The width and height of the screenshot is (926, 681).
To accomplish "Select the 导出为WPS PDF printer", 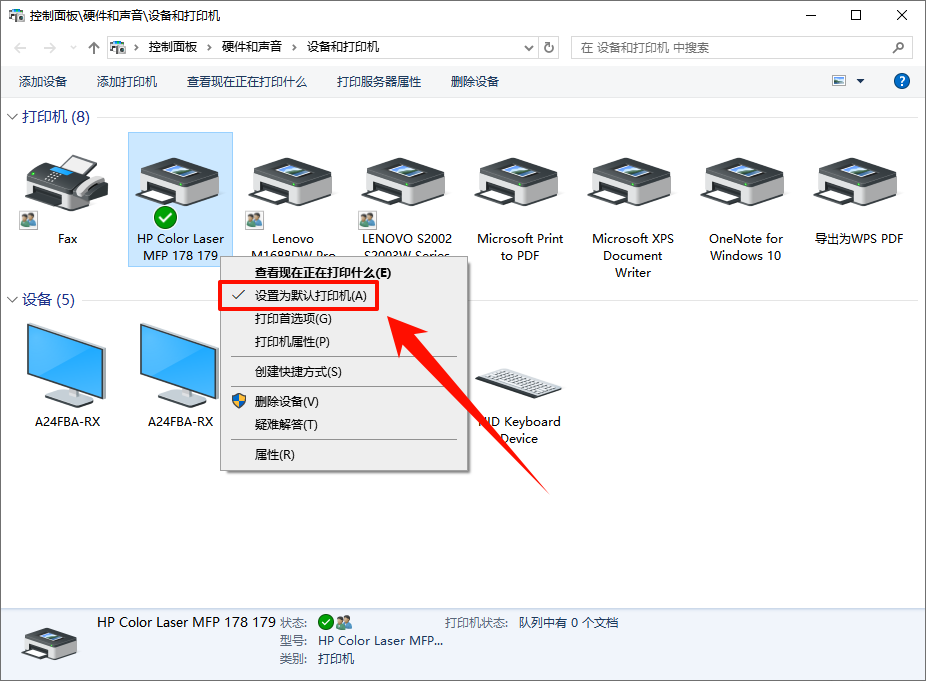I will (x=857, y=182).
